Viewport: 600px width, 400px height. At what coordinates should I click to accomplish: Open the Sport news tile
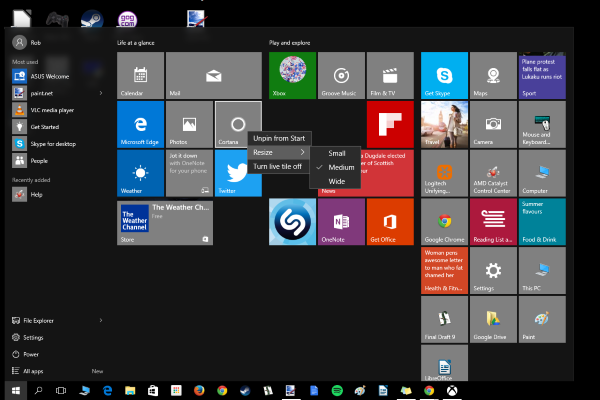(542, 75)
